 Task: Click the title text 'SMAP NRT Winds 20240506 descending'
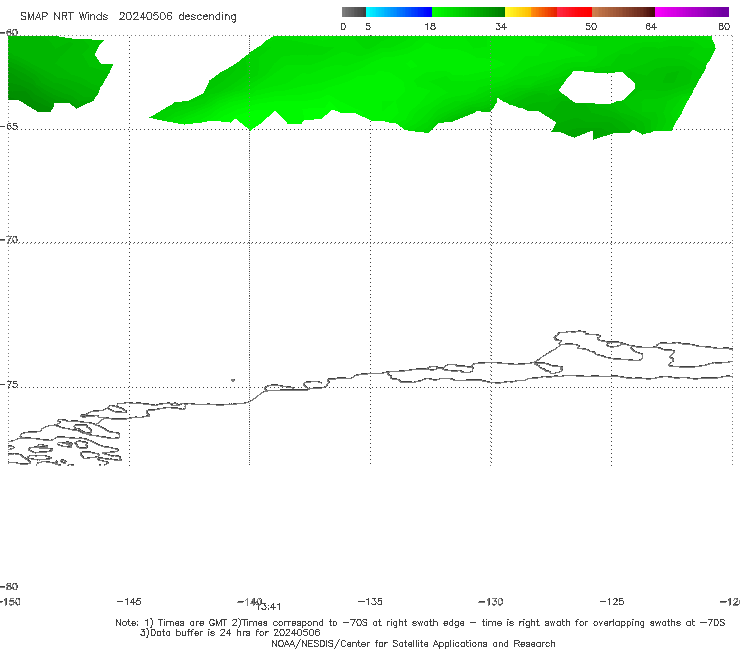[x=128, y=16]
